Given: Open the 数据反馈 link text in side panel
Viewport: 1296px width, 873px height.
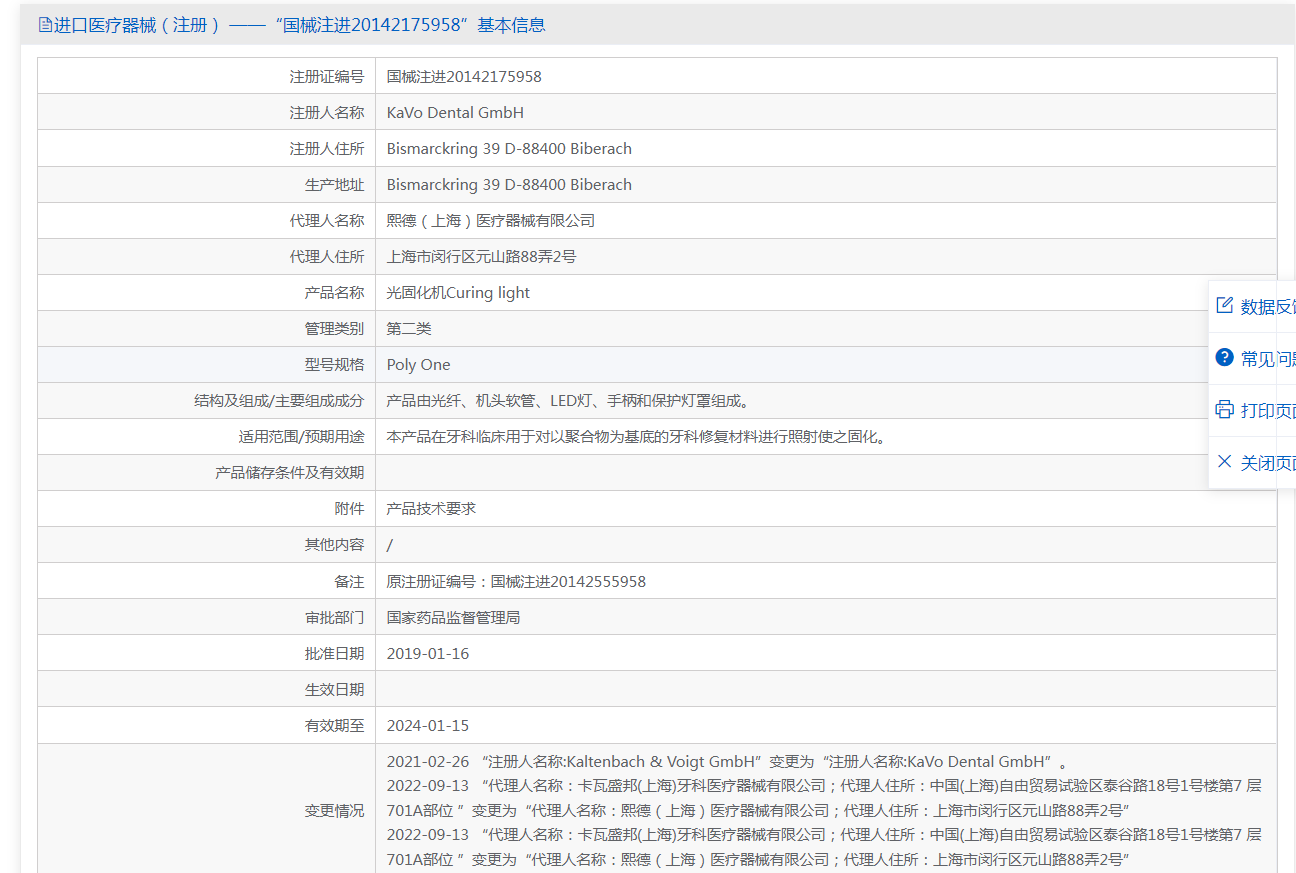Looking at the screenshot, I should point(1268,307).
